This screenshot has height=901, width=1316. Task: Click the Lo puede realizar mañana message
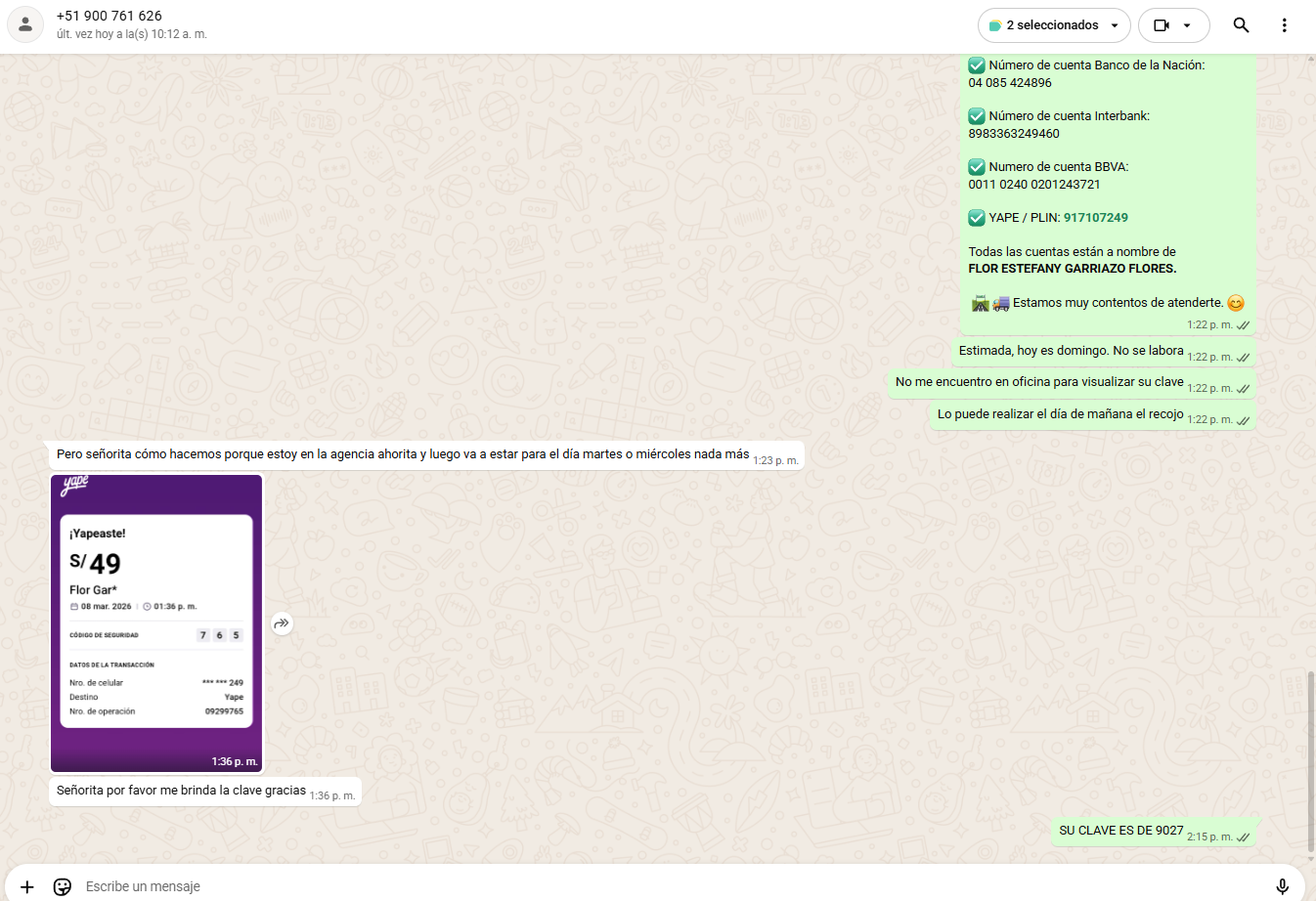click(1060, 414)
